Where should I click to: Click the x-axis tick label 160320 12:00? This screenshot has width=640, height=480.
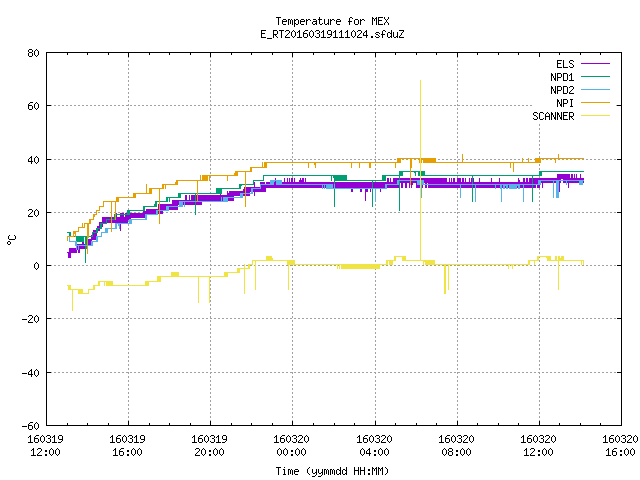(538, 446)
